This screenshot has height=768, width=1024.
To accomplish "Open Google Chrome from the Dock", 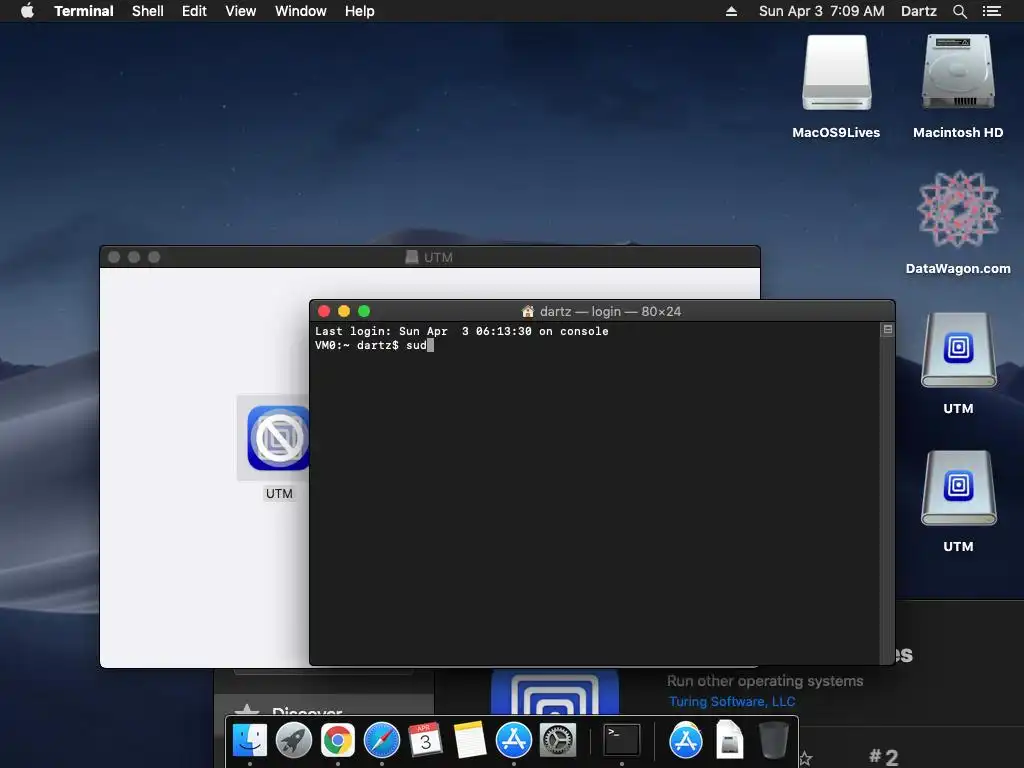I will [x=338, y=740].
